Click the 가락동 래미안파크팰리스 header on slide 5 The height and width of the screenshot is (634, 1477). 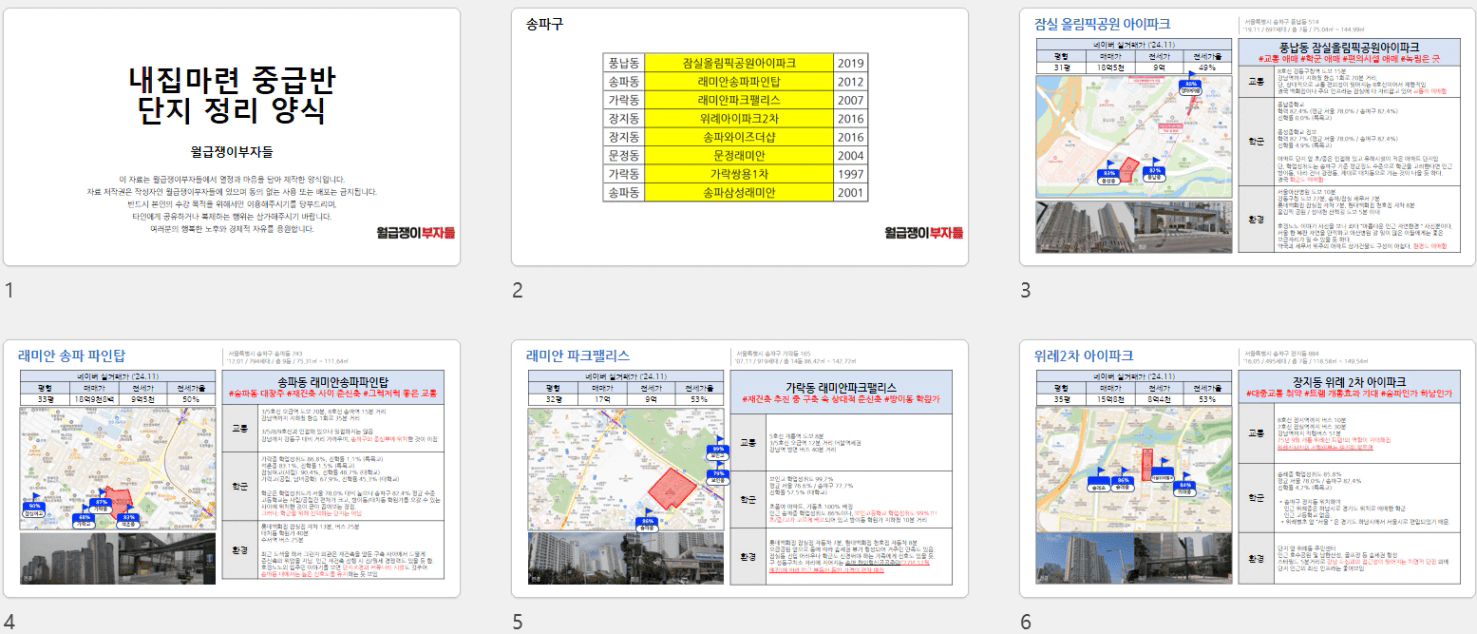[840, 386]
